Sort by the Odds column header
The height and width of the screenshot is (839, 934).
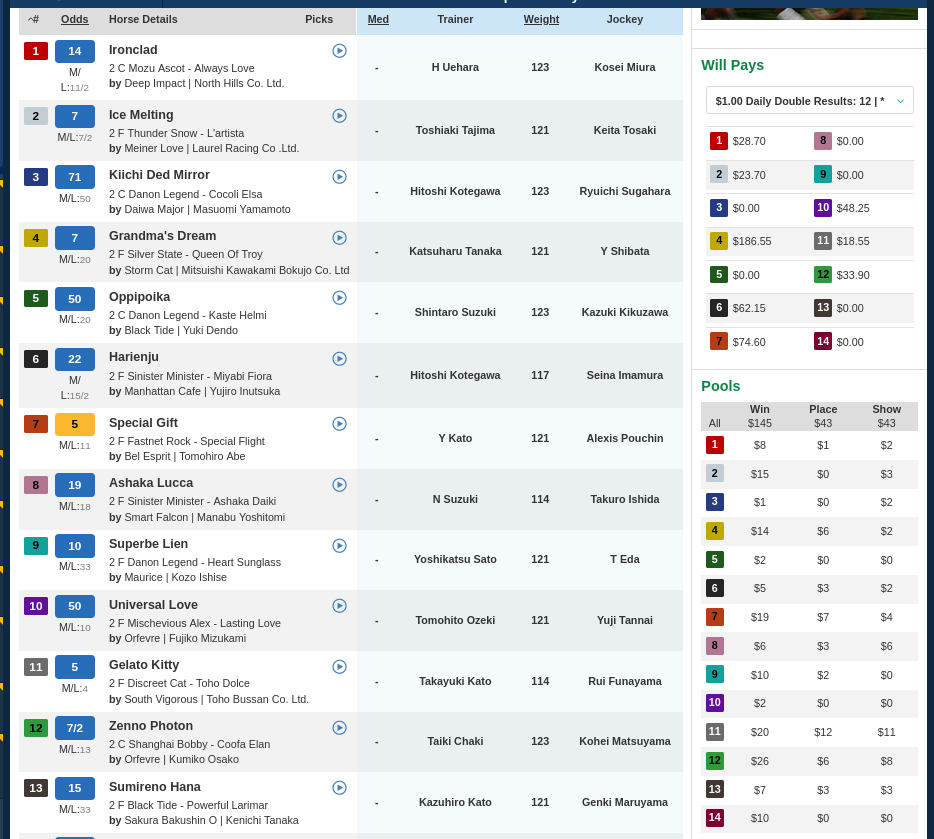74,19
